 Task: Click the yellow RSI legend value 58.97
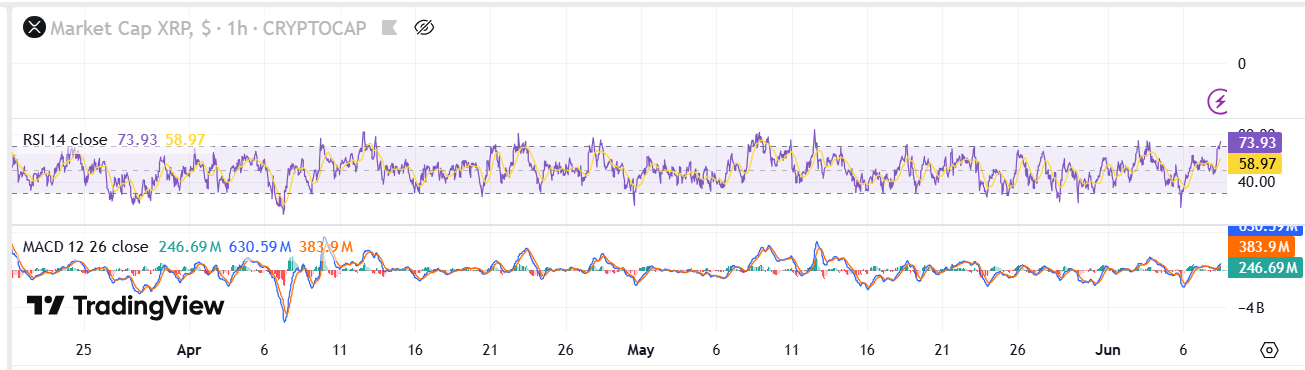click(184, 140)
